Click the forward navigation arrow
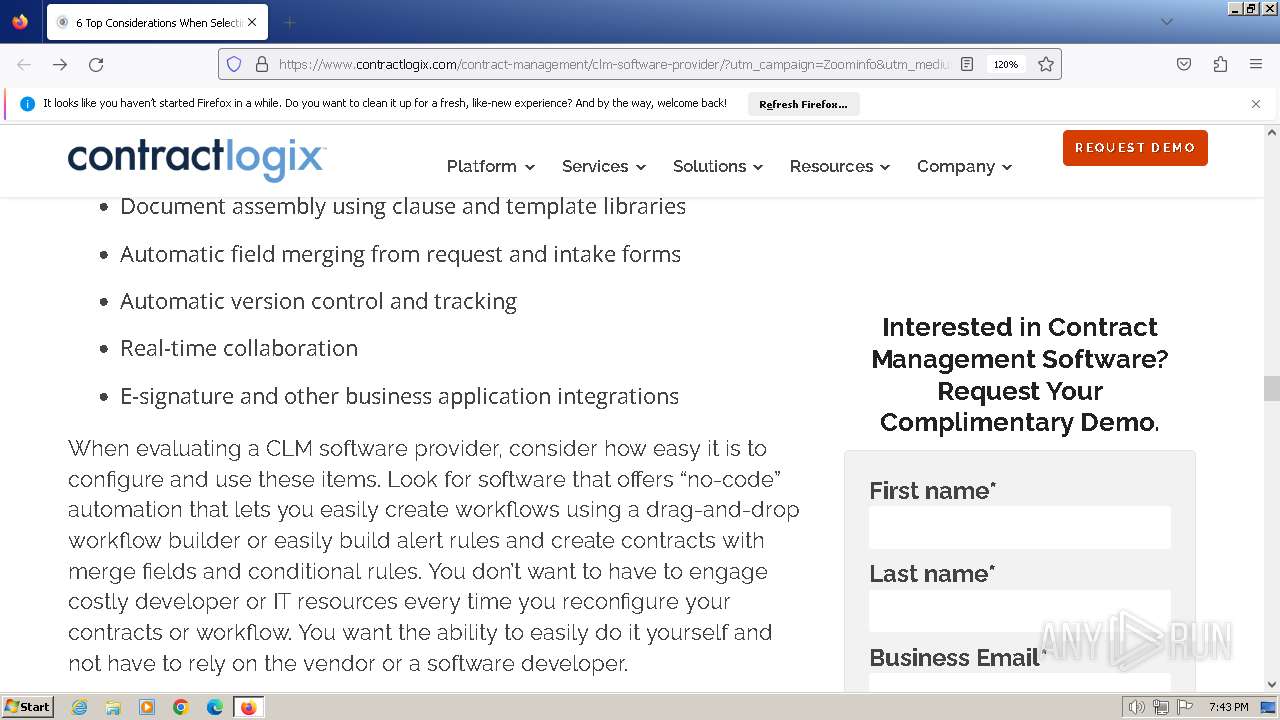 (x=60, y=64)
